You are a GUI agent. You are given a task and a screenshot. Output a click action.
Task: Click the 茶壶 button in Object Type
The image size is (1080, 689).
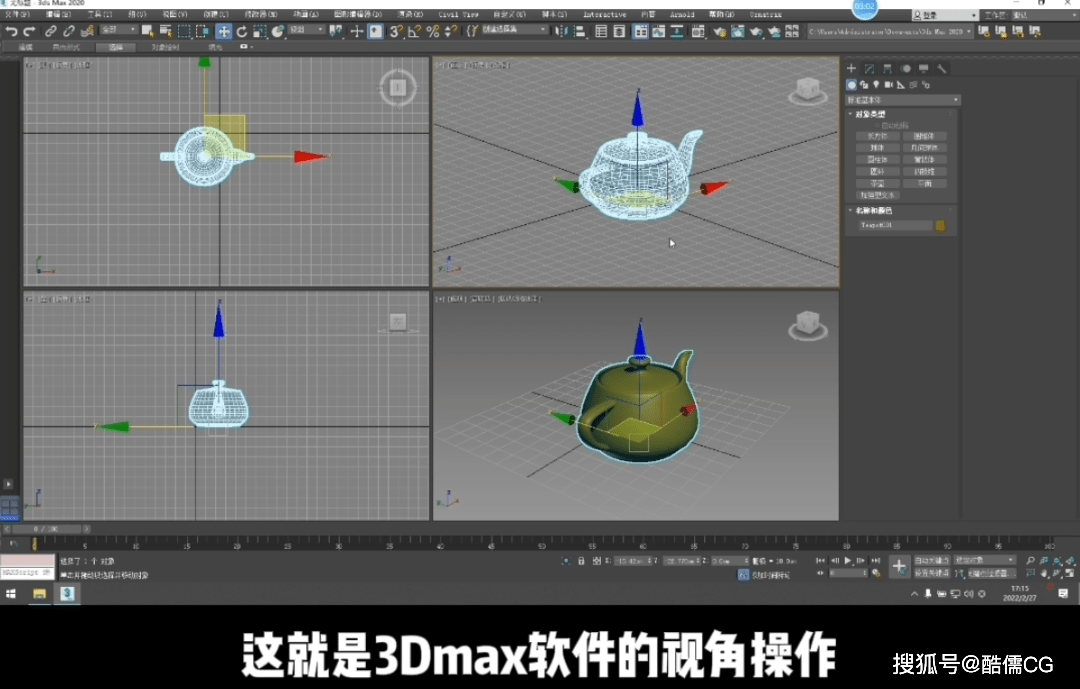(x=877, y=183)
